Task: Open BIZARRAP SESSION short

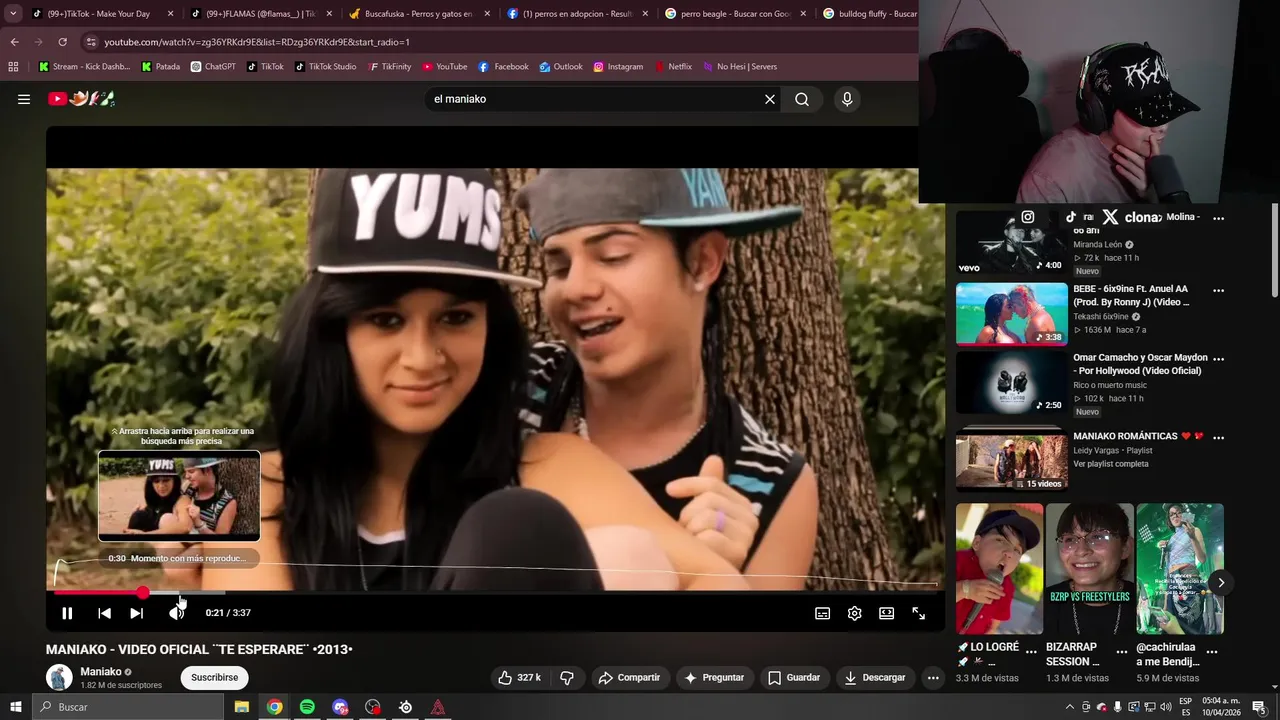Action: tap(1089, 568)
